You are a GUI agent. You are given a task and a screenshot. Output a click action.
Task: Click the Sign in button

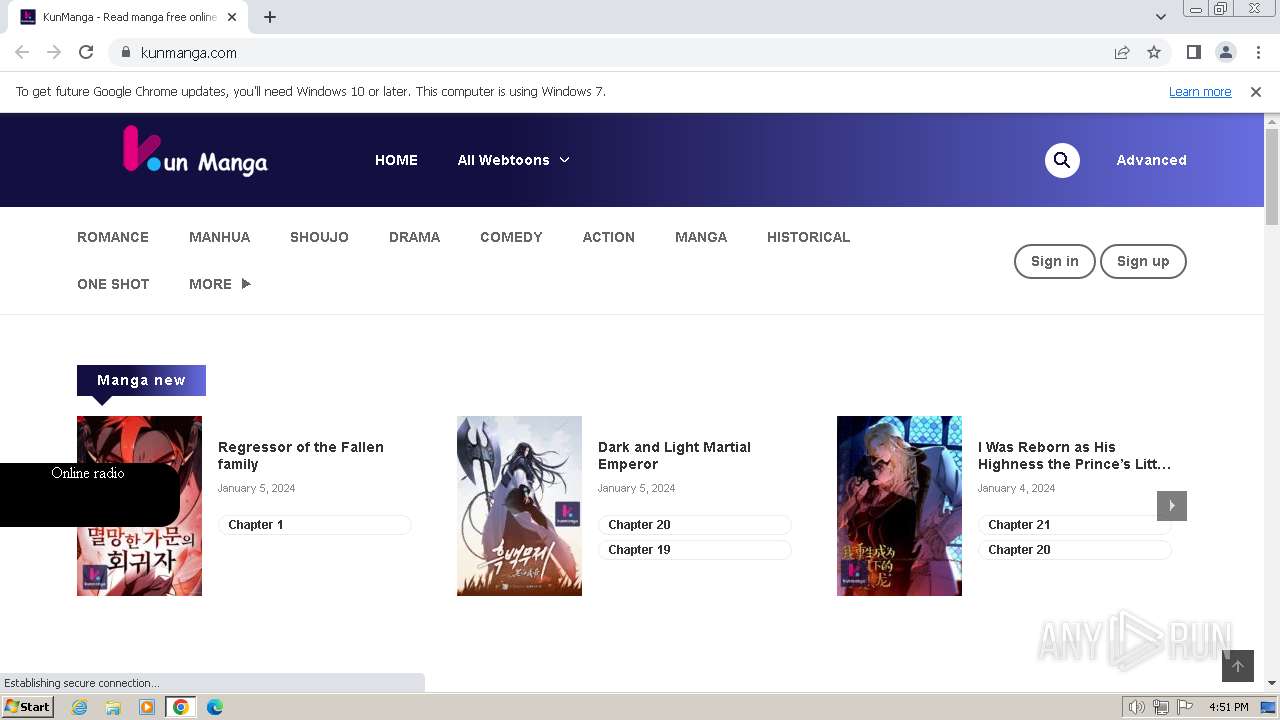click(1055, 261)
